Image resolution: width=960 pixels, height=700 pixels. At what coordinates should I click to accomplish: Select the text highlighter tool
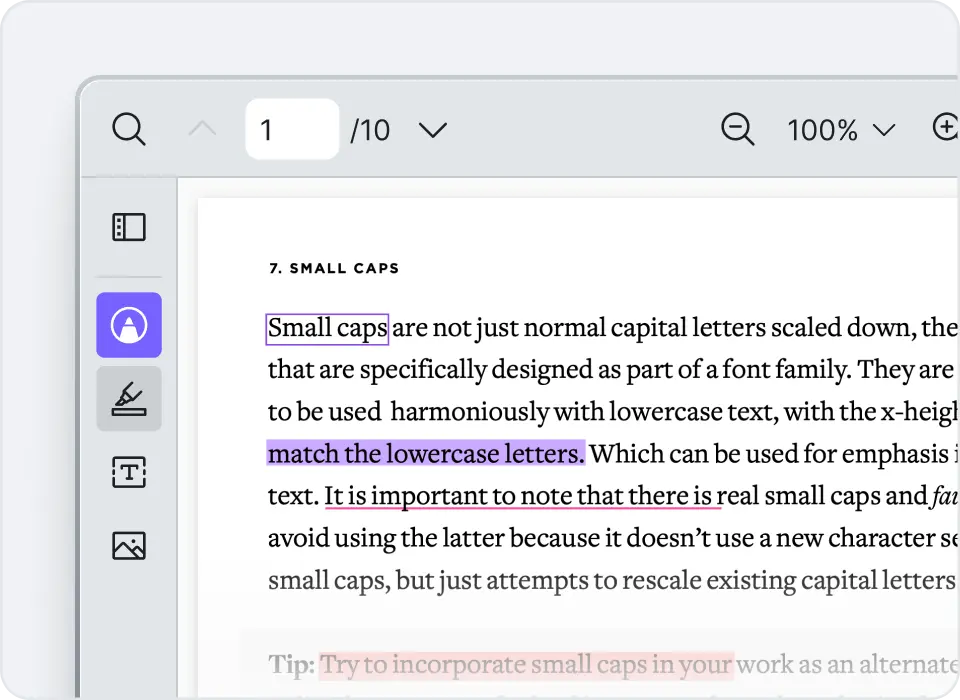129,399
